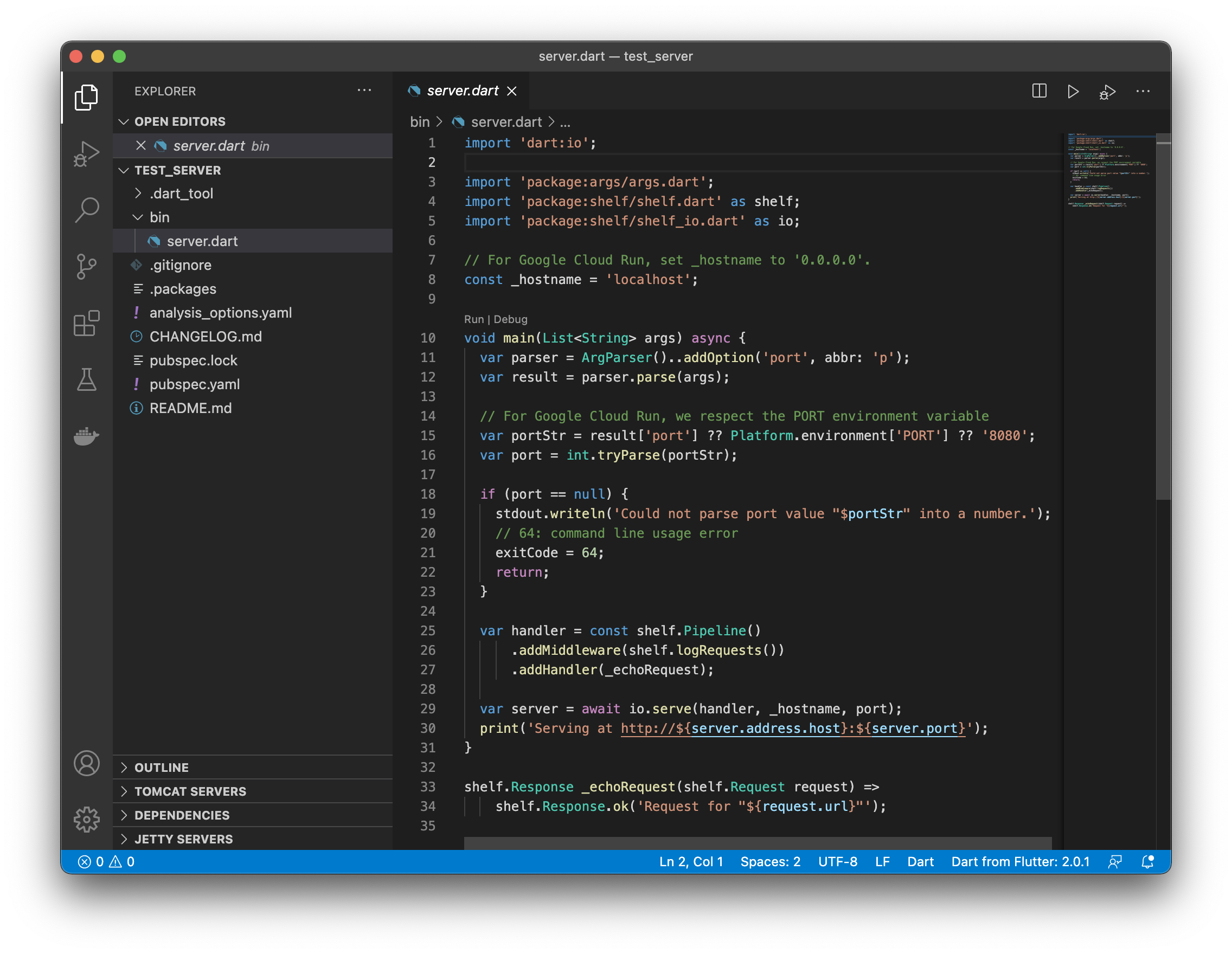Open the Explorer view in activity bar
Image resolution: width=1232 pixels, height=954 pixels.
pos(86,97)
